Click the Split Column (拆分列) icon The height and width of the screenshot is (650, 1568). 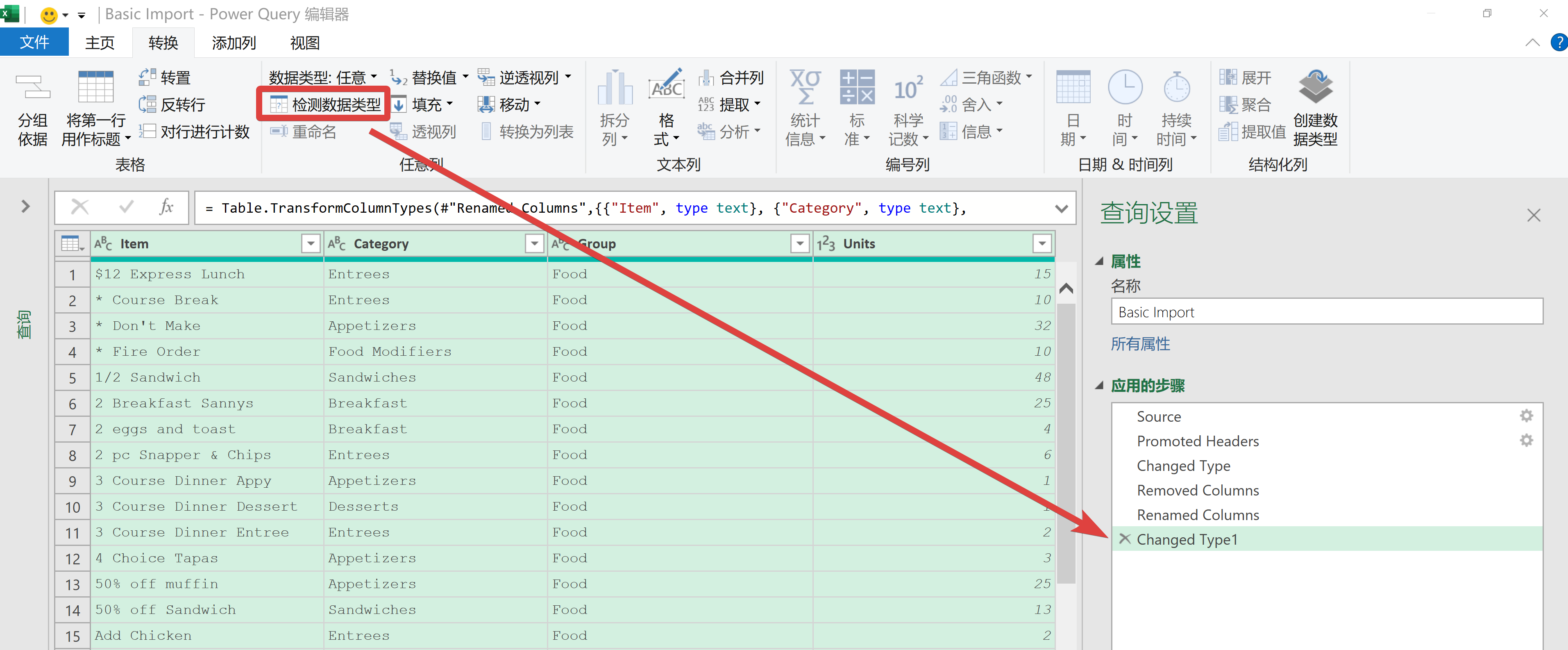pos(615,88)
